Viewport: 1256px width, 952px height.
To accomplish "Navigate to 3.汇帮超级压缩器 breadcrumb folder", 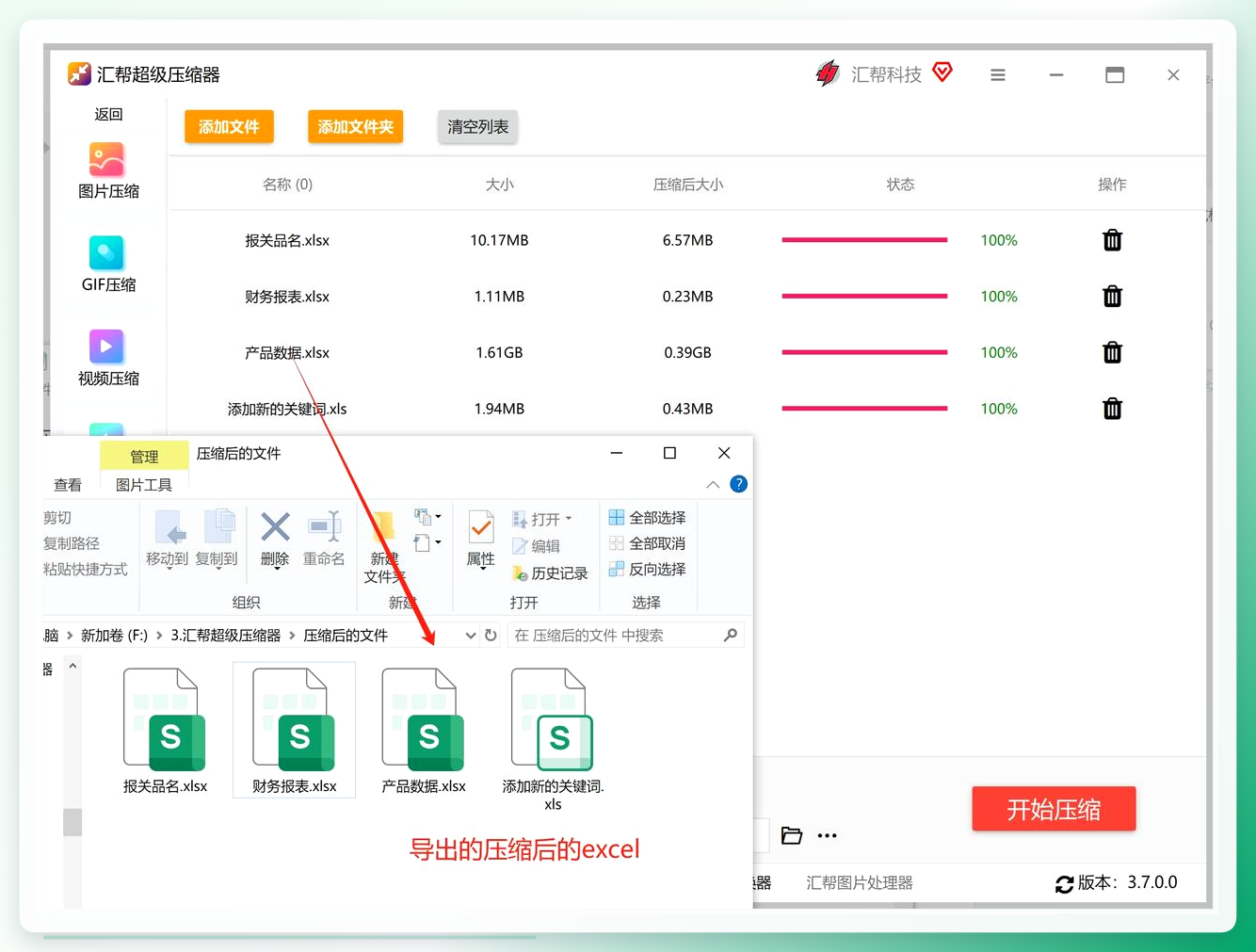I will [226, 636].
